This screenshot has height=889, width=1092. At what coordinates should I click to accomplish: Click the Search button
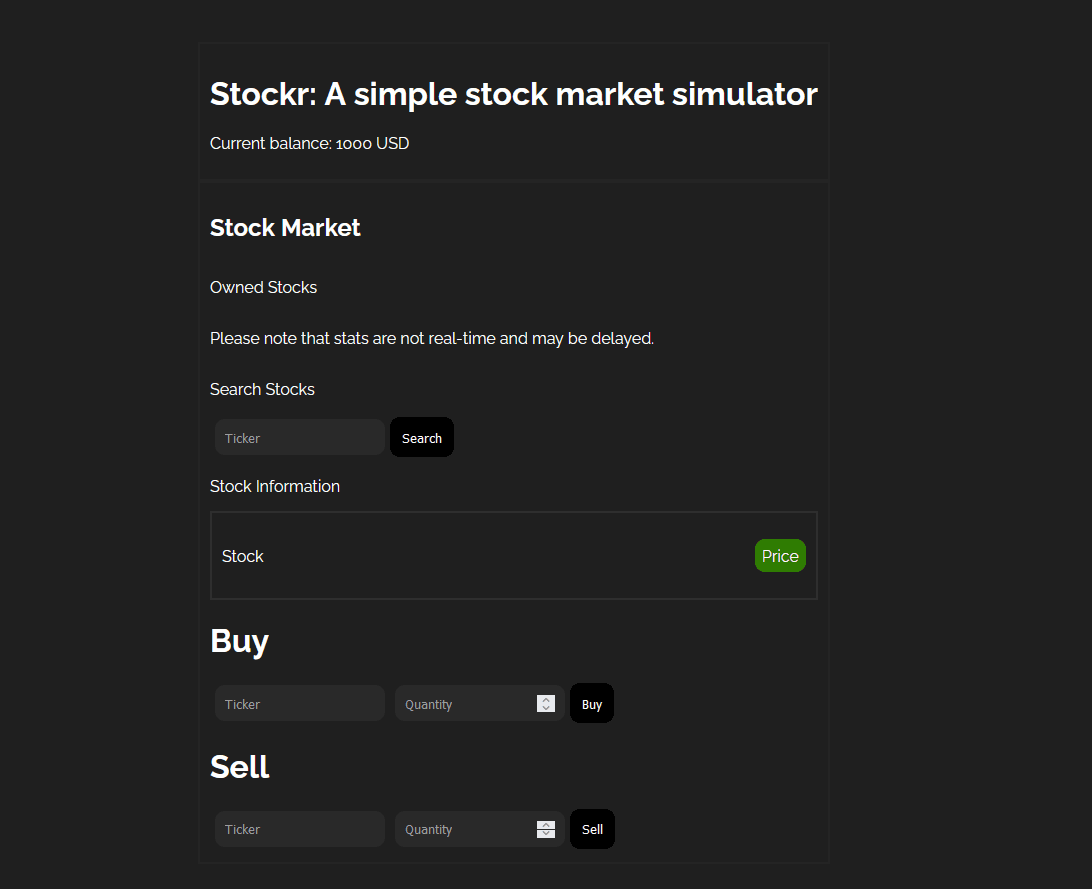422,438
